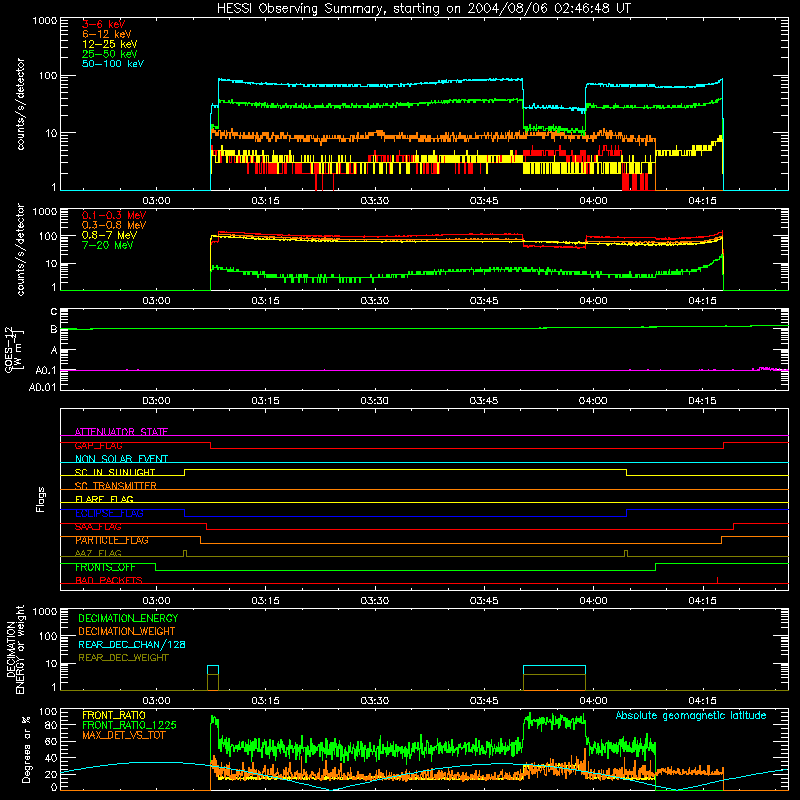
Task: Choose the cyan 50-100 keV legend label
Action: point(113,64)
